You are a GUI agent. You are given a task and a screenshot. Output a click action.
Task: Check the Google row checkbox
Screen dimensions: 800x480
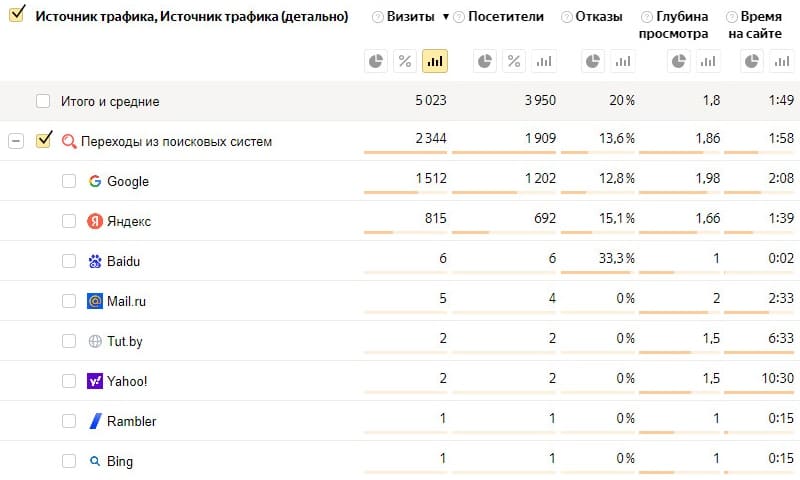tap(69, 181)
